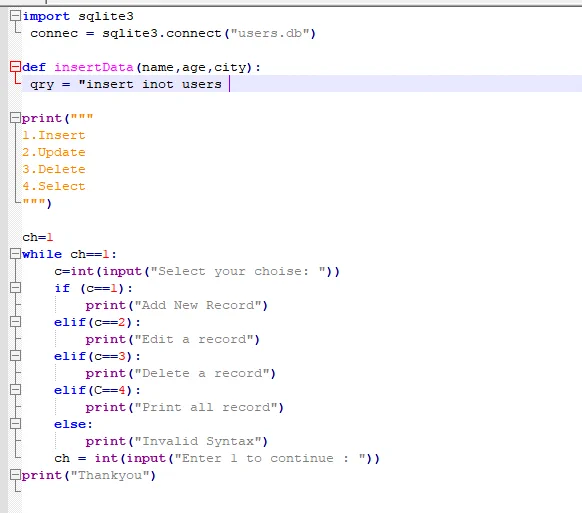Collapse the fold at 'if (c==1):' line
This screenshot has width=582, height=513.
15,288
